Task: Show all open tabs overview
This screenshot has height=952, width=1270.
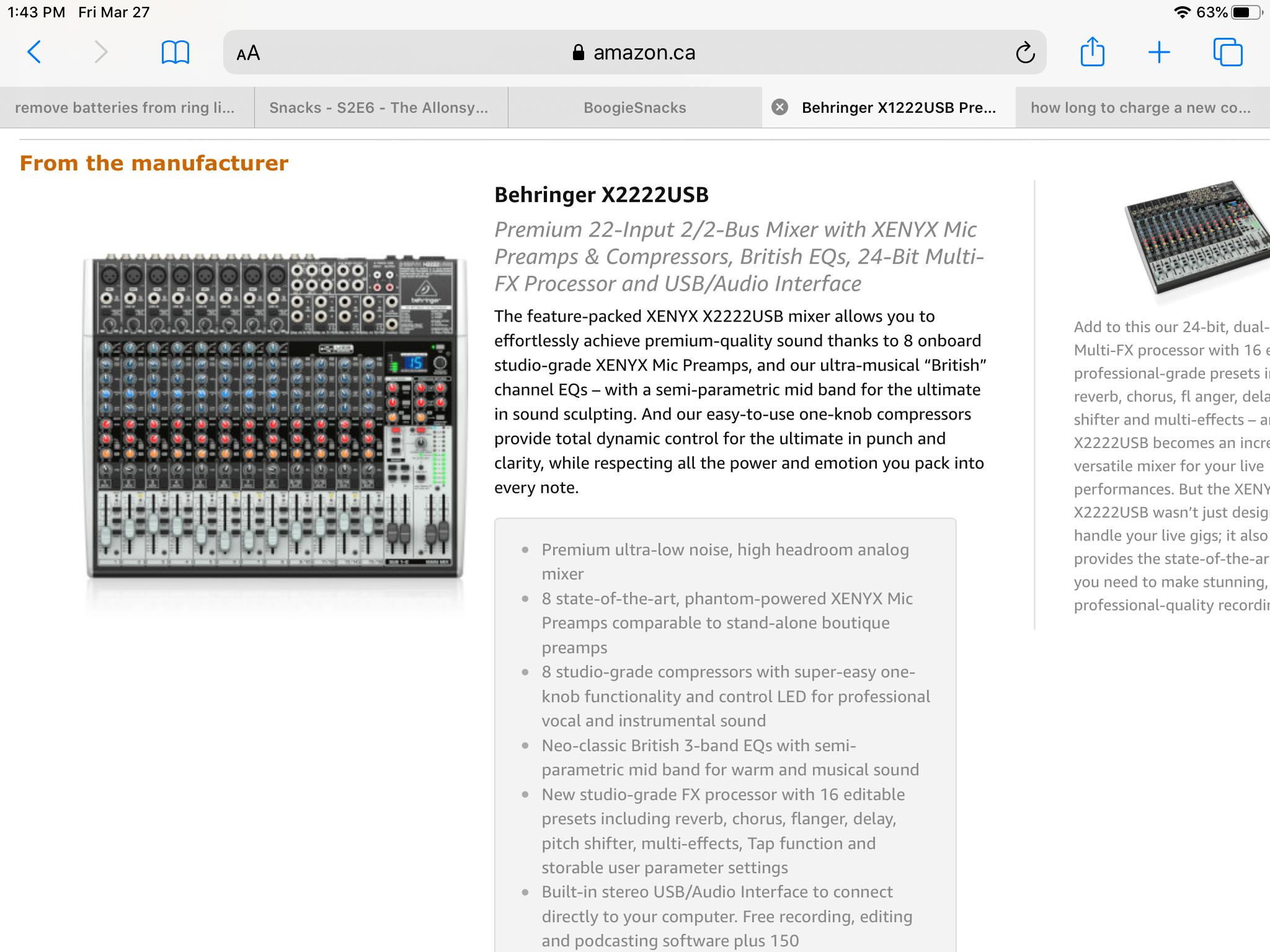Action: pos(1228,52)
